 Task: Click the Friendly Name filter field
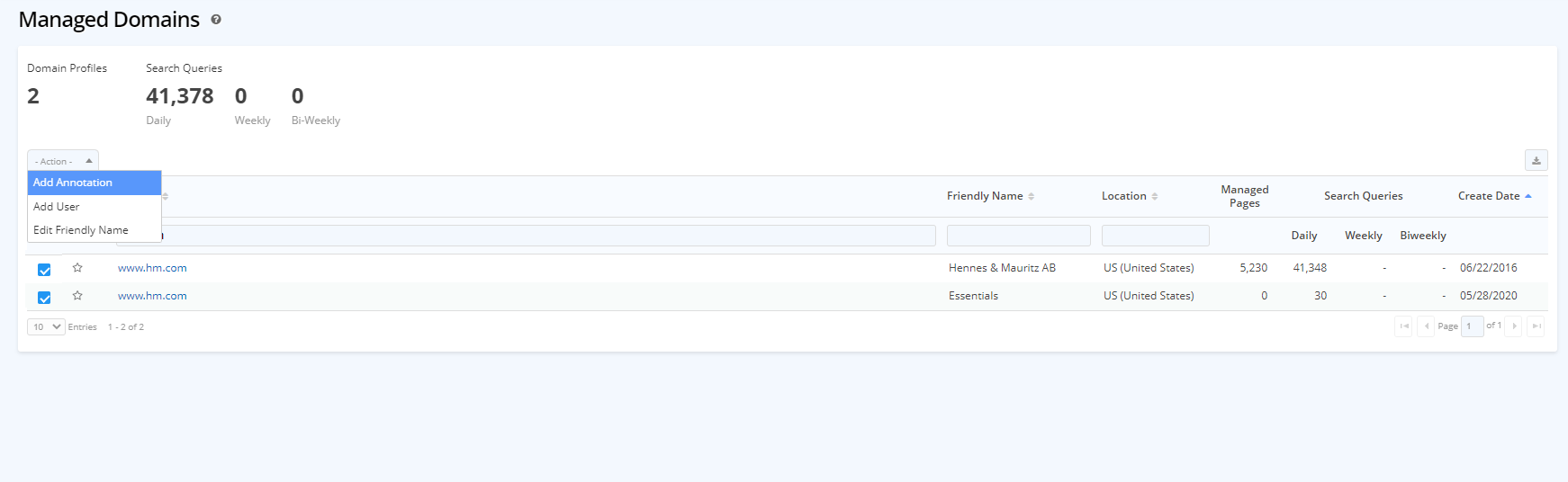[1018, 236]
